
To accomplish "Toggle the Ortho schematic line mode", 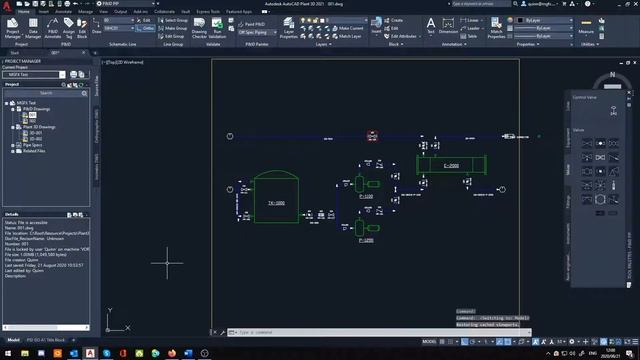I will coord(145,28).
